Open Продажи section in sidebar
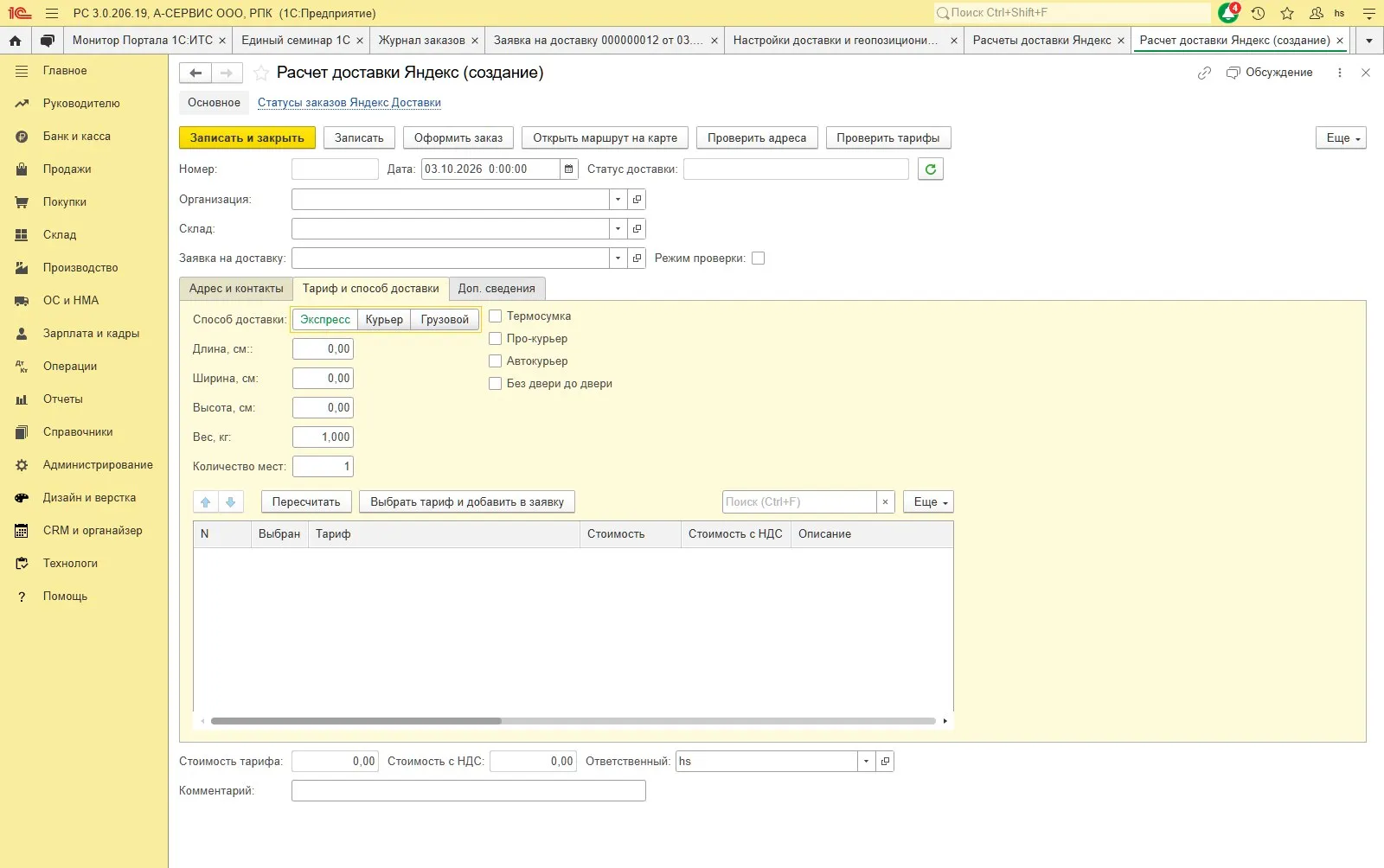The width and height of the screenshot is (1384, 868). click(x=67, y=169)
